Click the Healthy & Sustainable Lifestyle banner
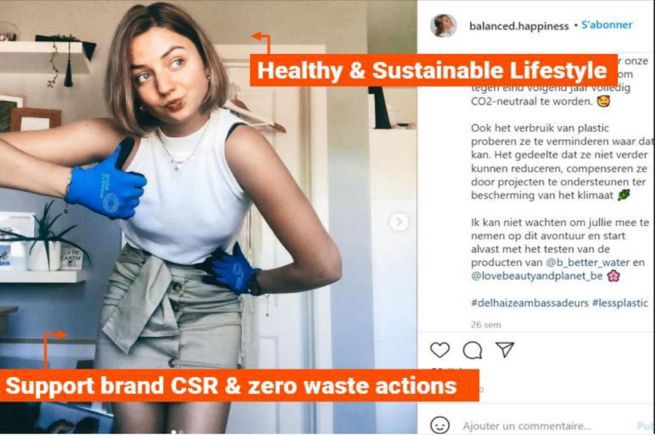655x435 pixels. pos(432,70)
